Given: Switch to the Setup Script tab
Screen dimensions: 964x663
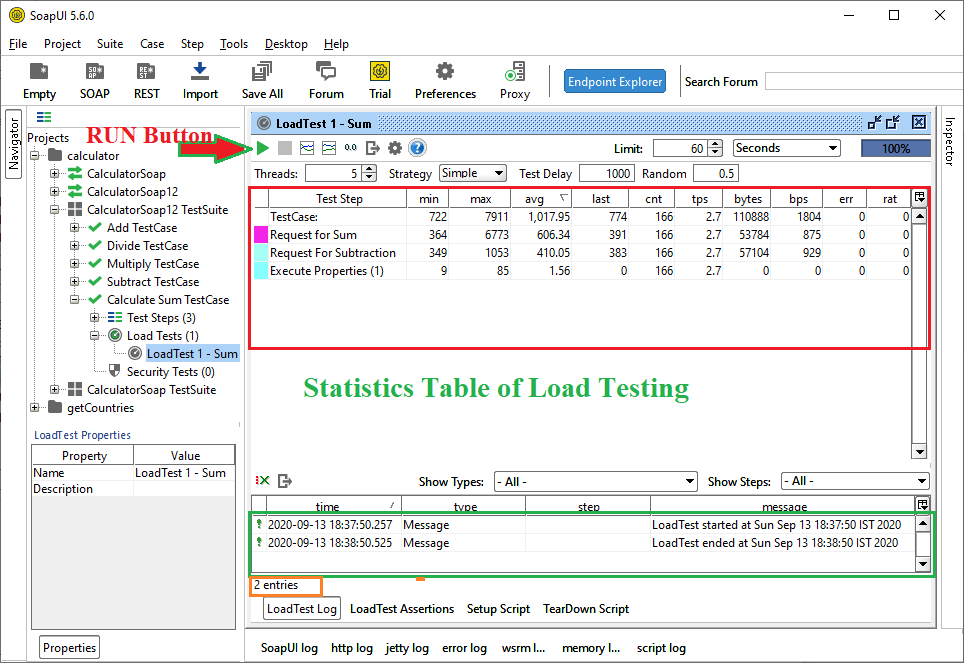Looking at the screenshot, I should [x=498, y=609].
